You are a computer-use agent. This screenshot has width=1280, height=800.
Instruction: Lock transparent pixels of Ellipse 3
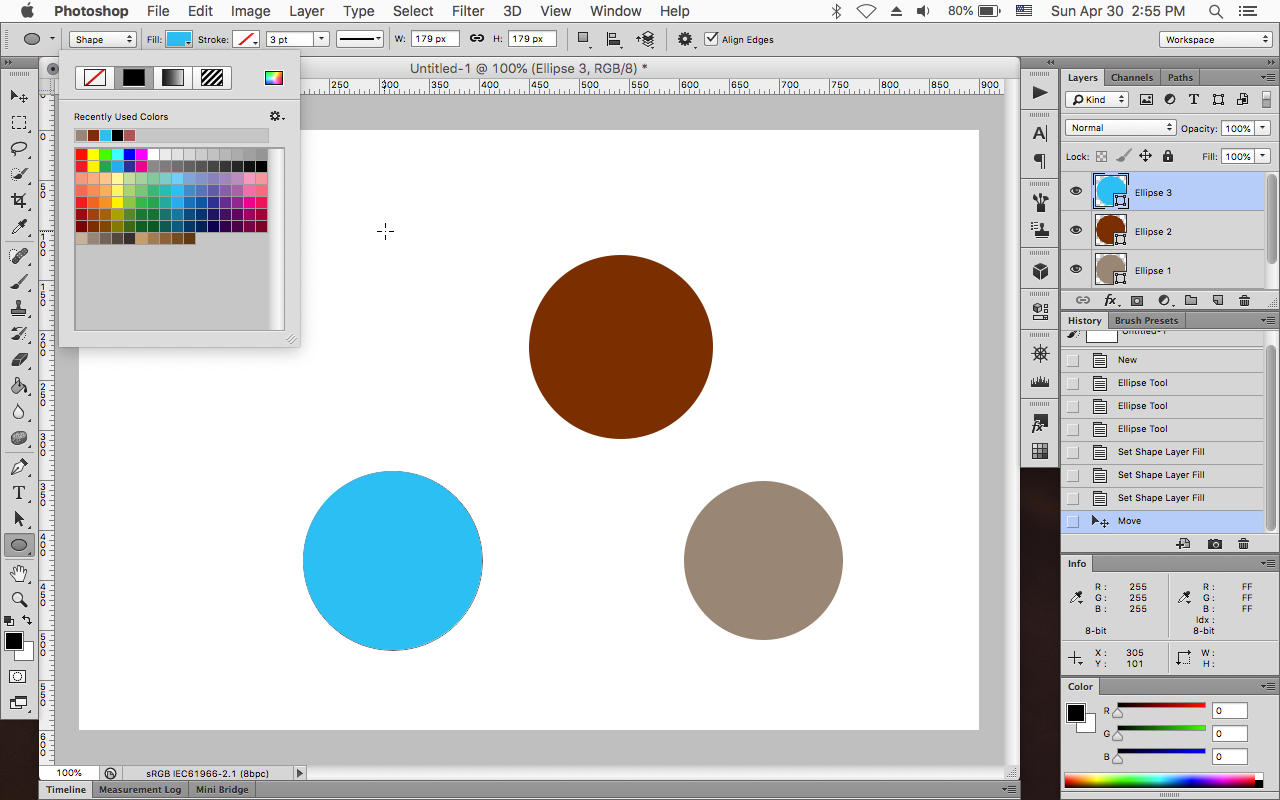pyautogui.click(x=1100, y=156)
